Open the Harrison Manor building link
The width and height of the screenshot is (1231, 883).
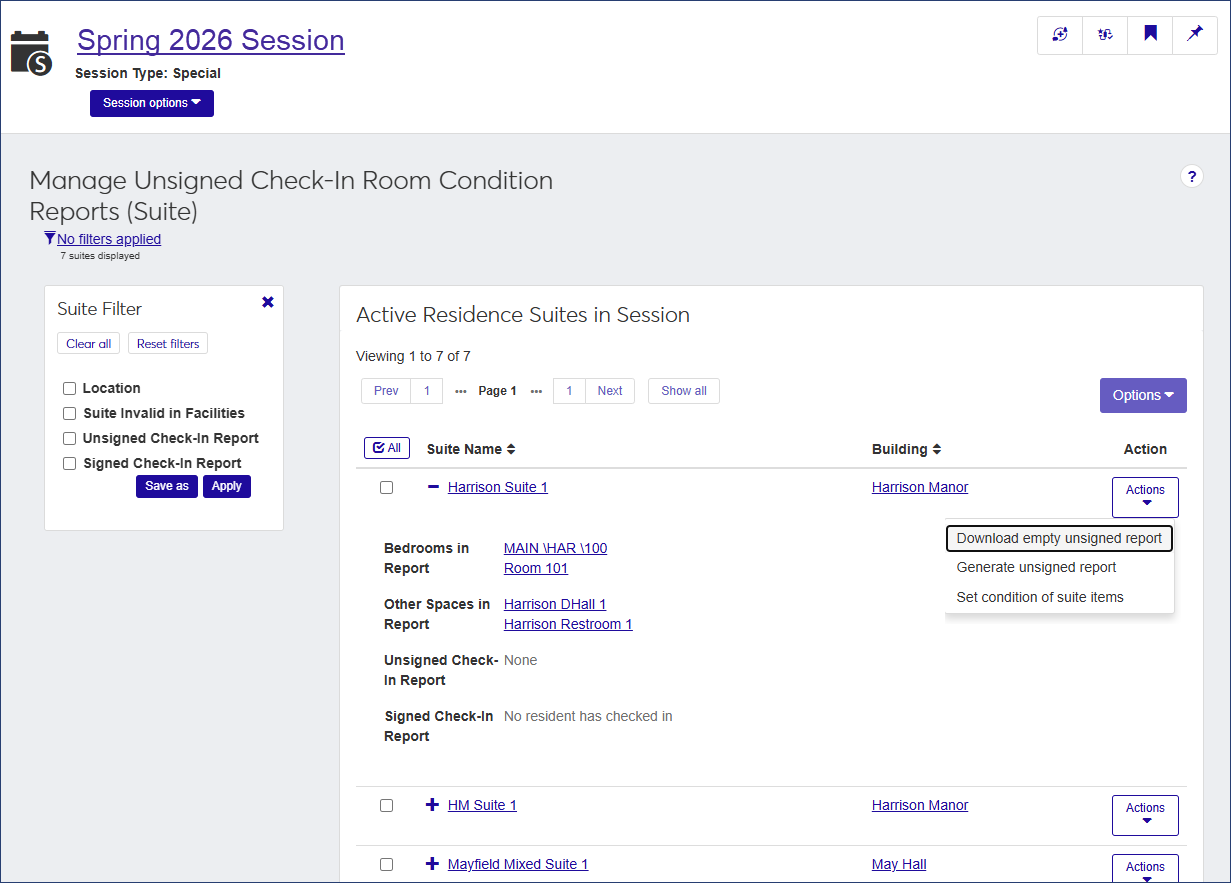point(919,487)
